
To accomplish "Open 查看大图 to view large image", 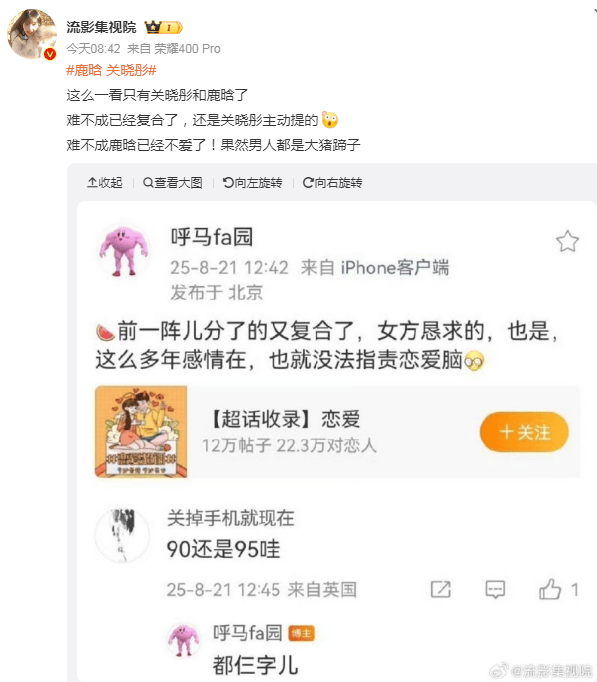I will click(173, 183).
